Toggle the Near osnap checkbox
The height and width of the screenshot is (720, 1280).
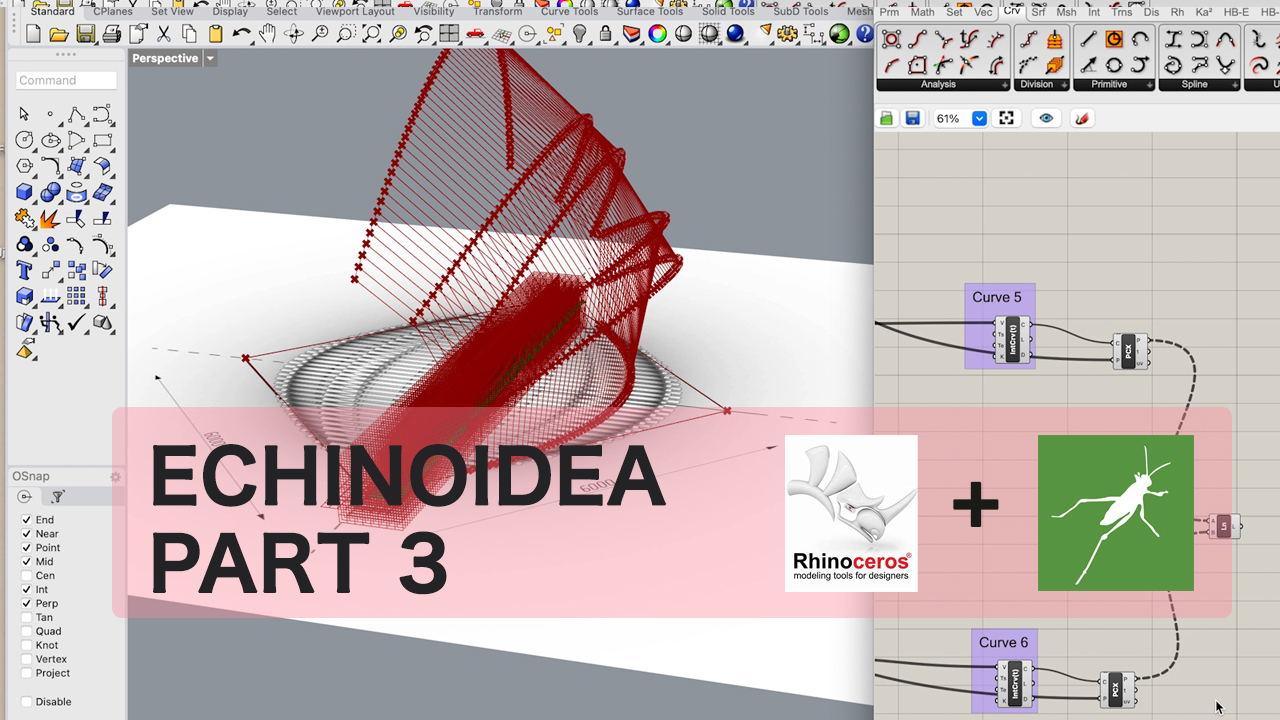27,534
